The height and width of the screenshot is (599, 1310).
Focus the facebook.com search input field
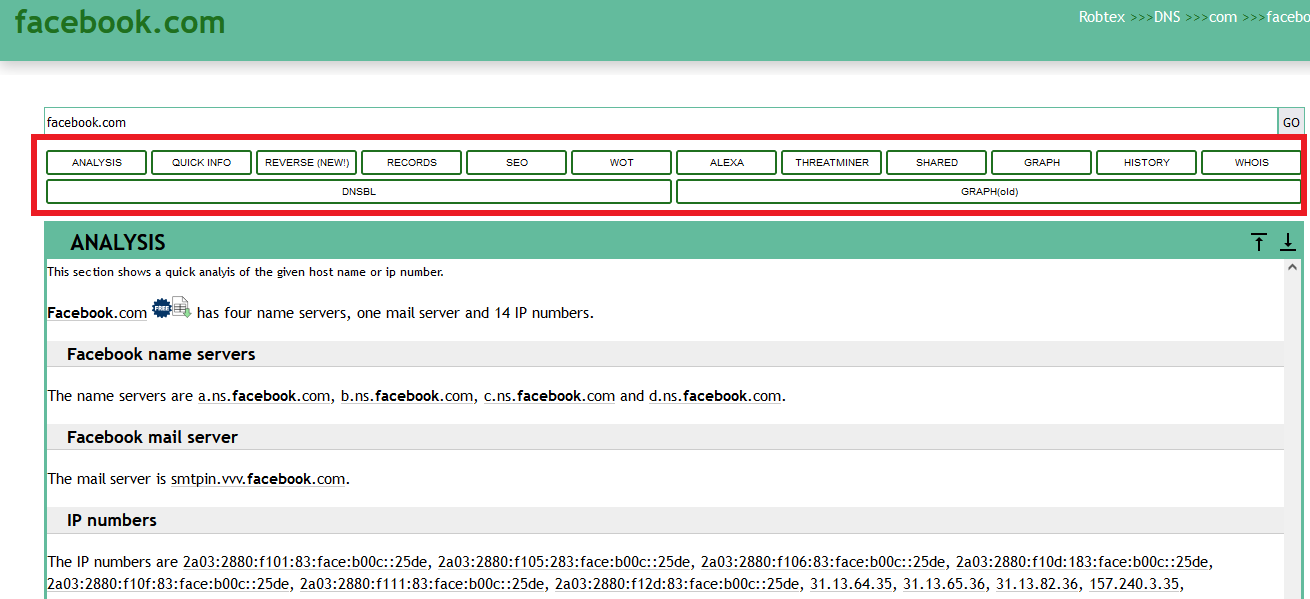[661, 122]
